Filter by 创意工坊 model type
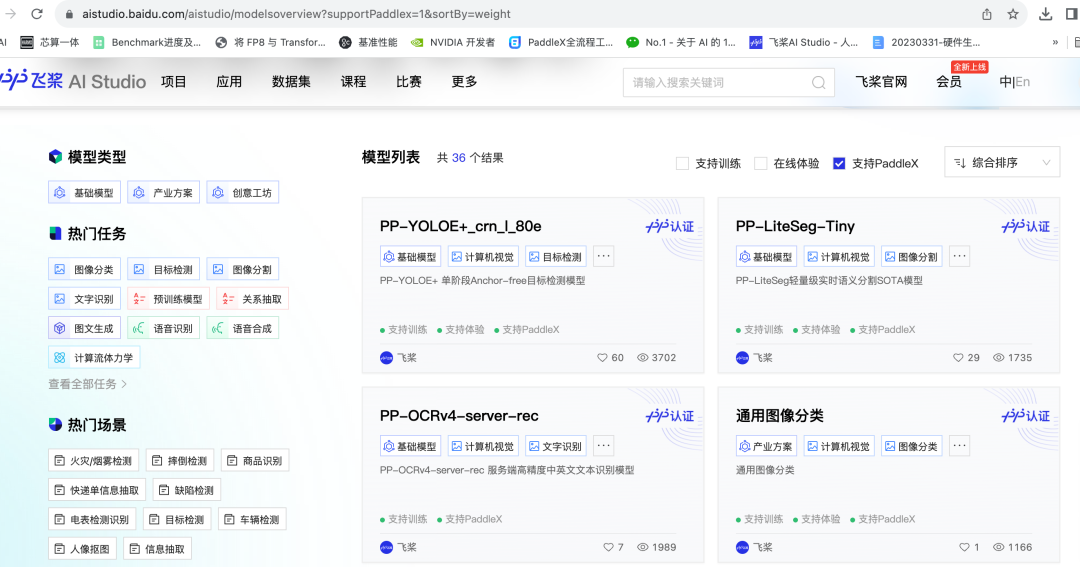 click(242, 192)
